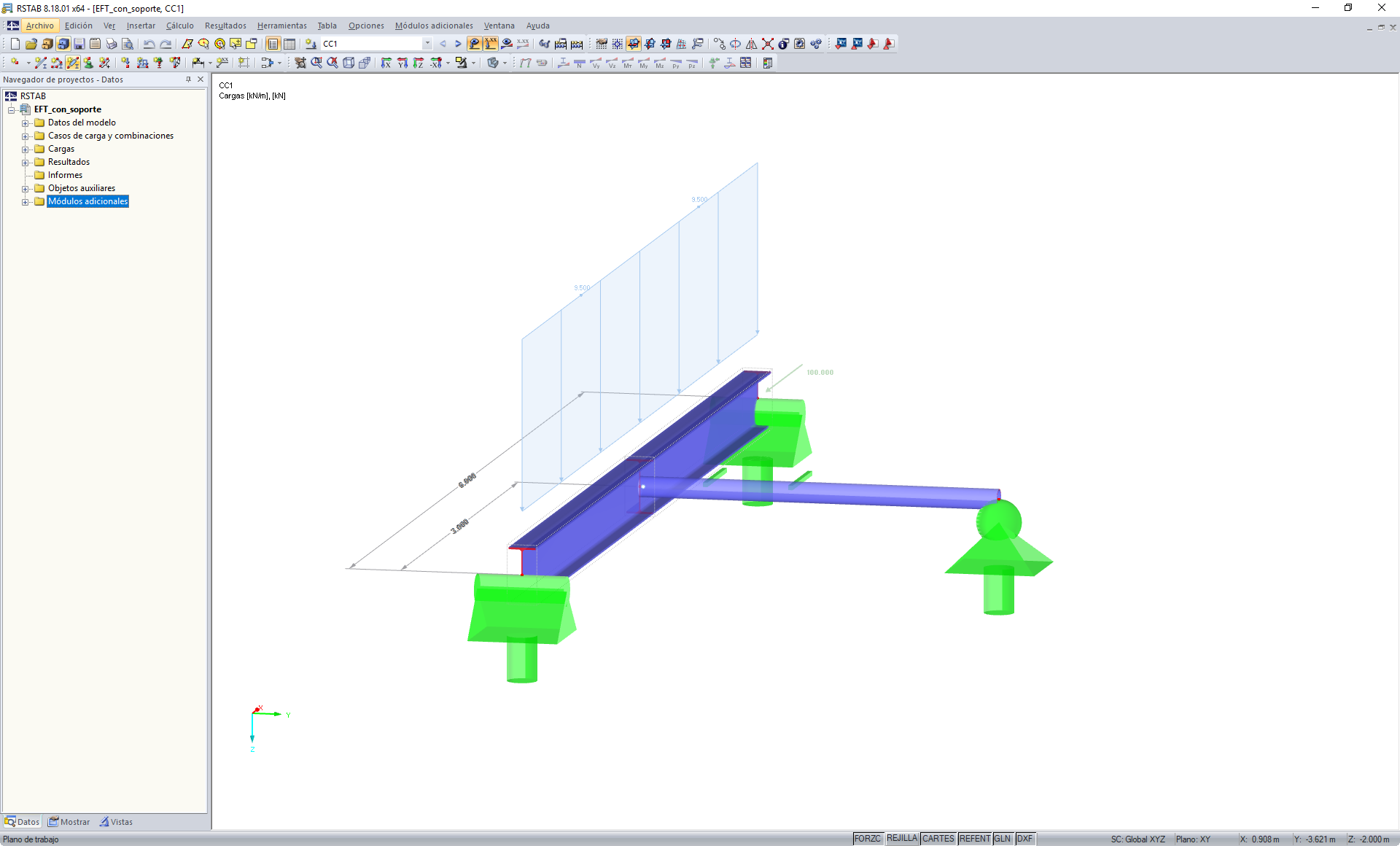Image resolution: width=1400 pixels, height=846 pixels.
Task: Select the view in X direction icon
Action: 386,63
